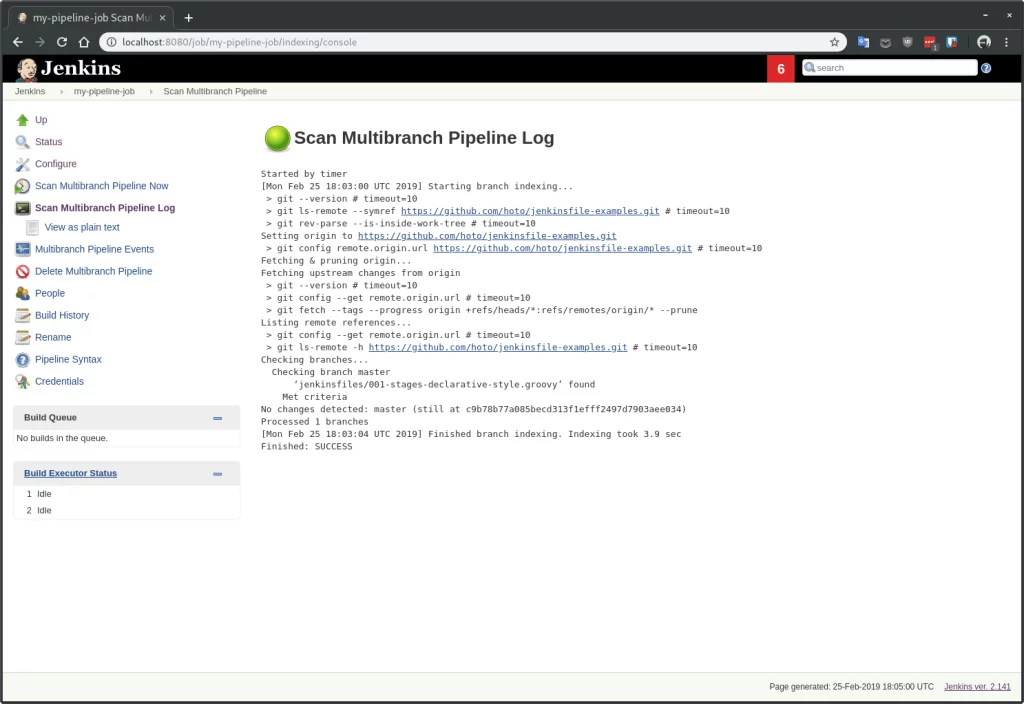Reload the page in browser
Image resolution: width=1024 pixels, height=704 pixels.
coord(62,42)
